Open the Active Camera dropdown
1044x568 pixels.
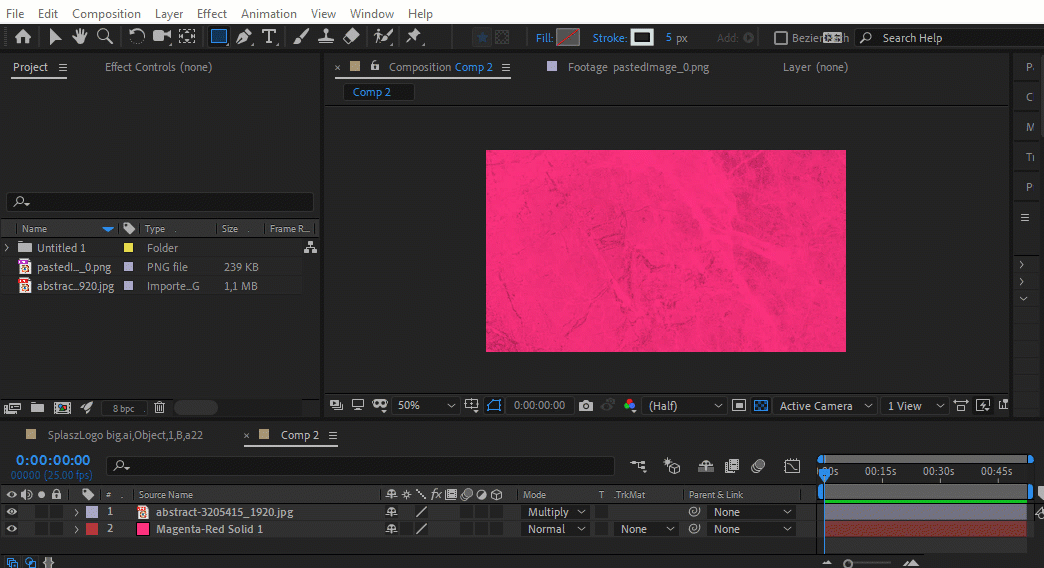tap(826, 406)
